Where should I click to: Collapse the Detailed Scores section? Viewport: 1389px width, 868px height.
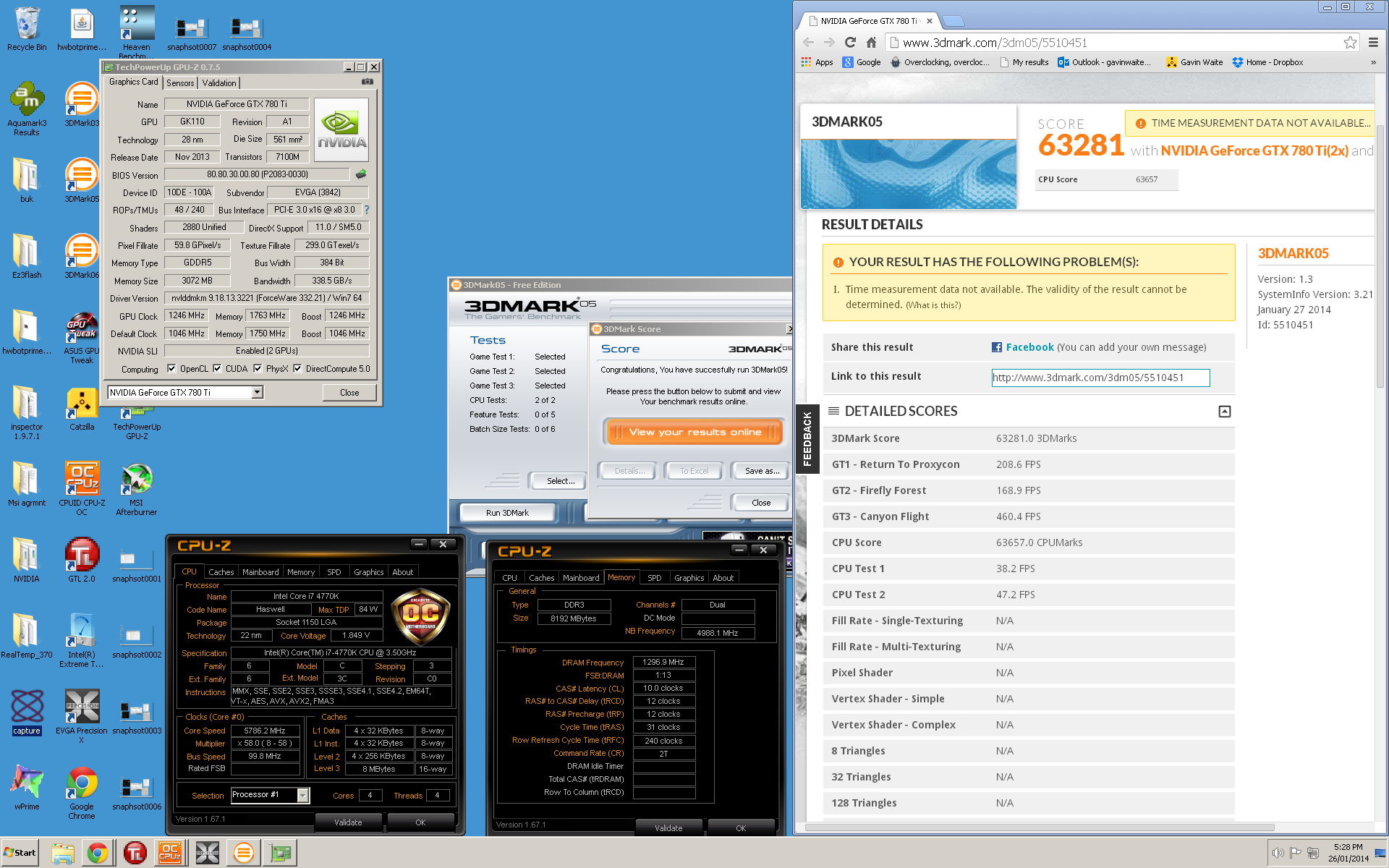[1224, 412]
